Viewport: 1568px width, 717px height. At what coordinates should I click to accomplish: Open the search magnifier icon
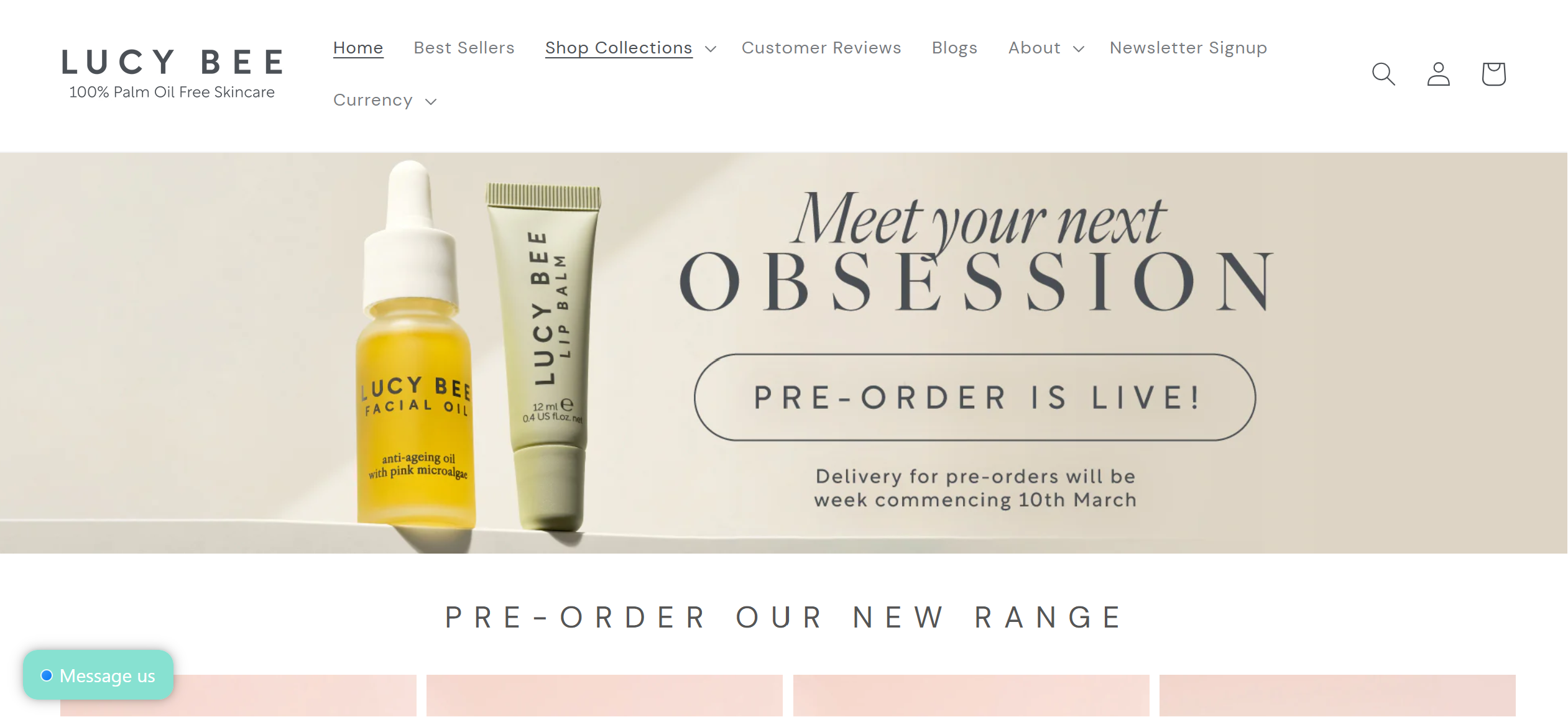point(1383,74)
